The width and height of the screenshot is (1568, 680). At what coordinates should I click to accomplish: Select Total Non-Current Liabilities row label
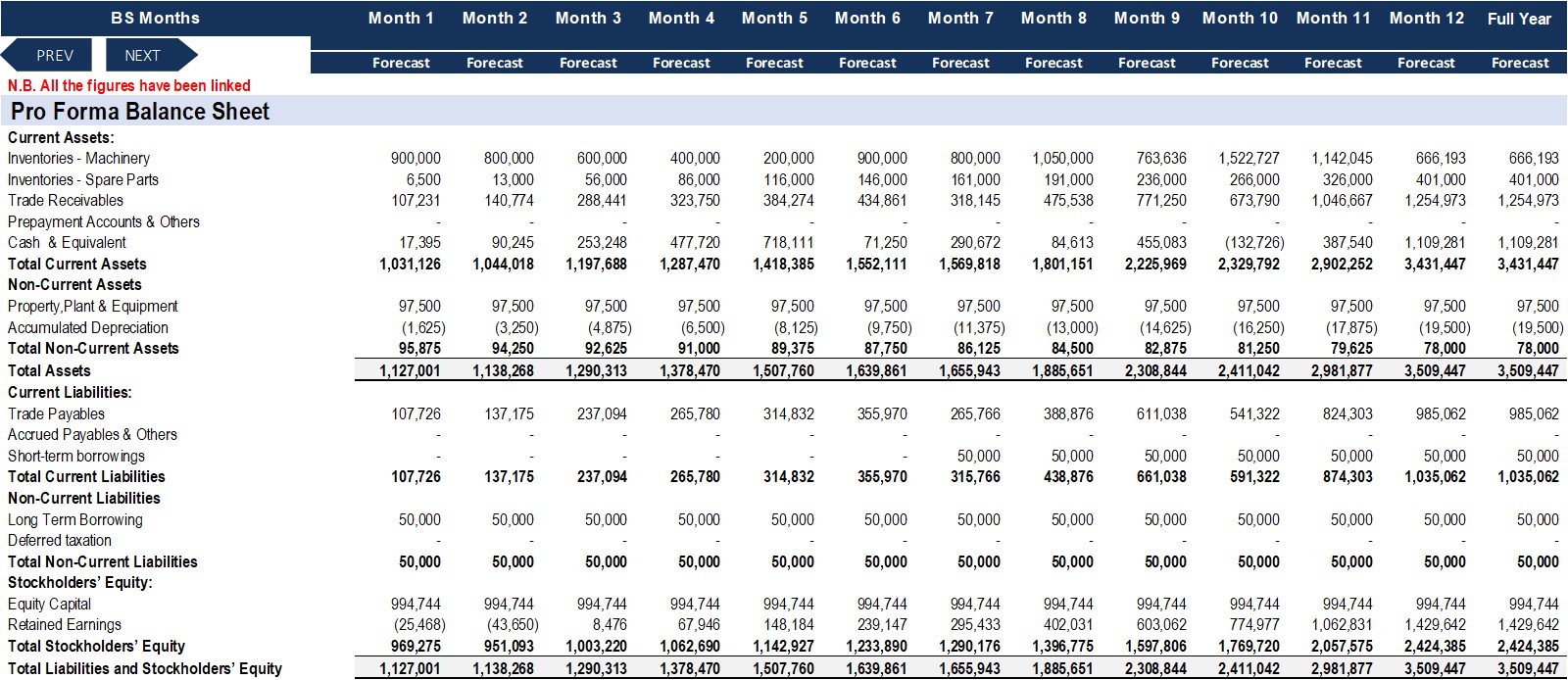(x=102, y=561)
